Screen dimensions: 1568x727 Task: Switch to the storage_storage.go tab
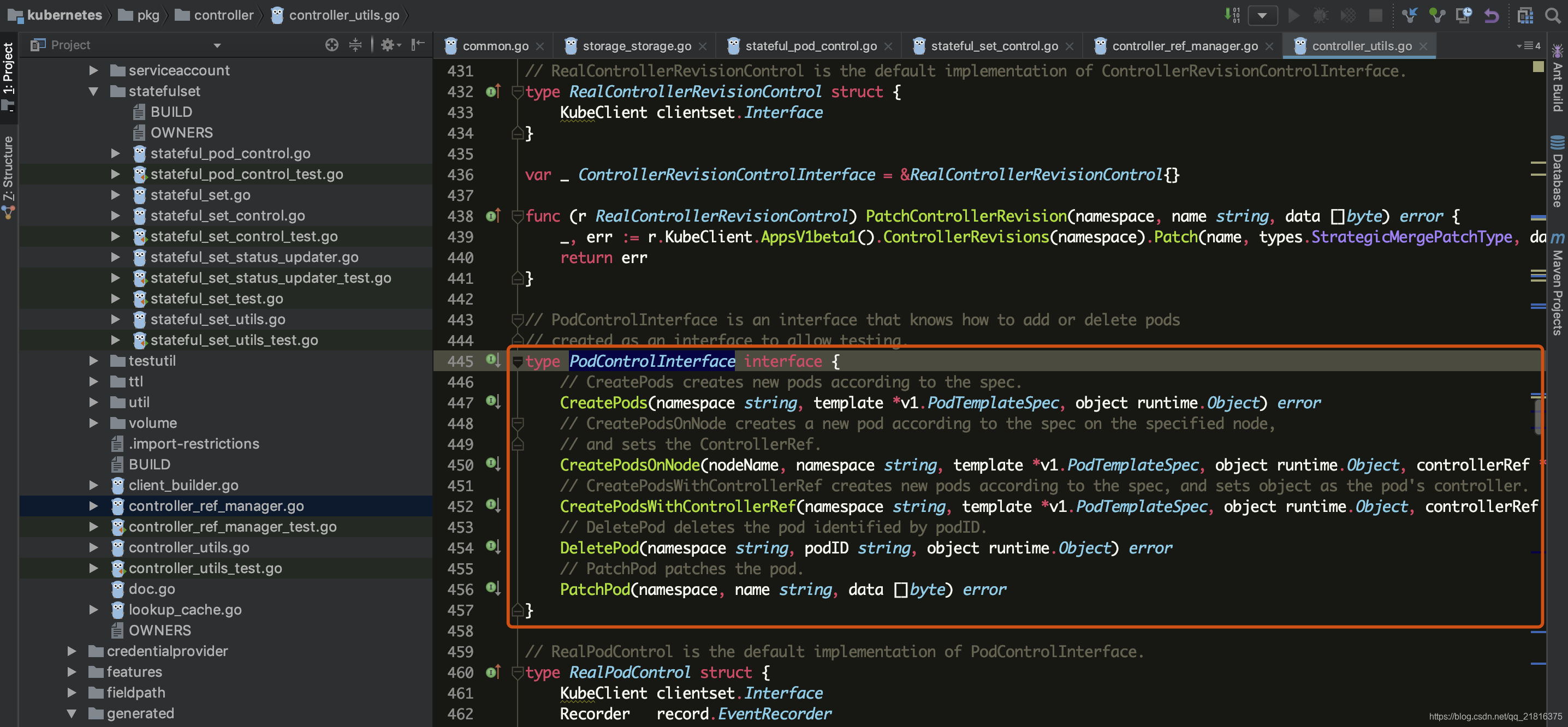636,46
